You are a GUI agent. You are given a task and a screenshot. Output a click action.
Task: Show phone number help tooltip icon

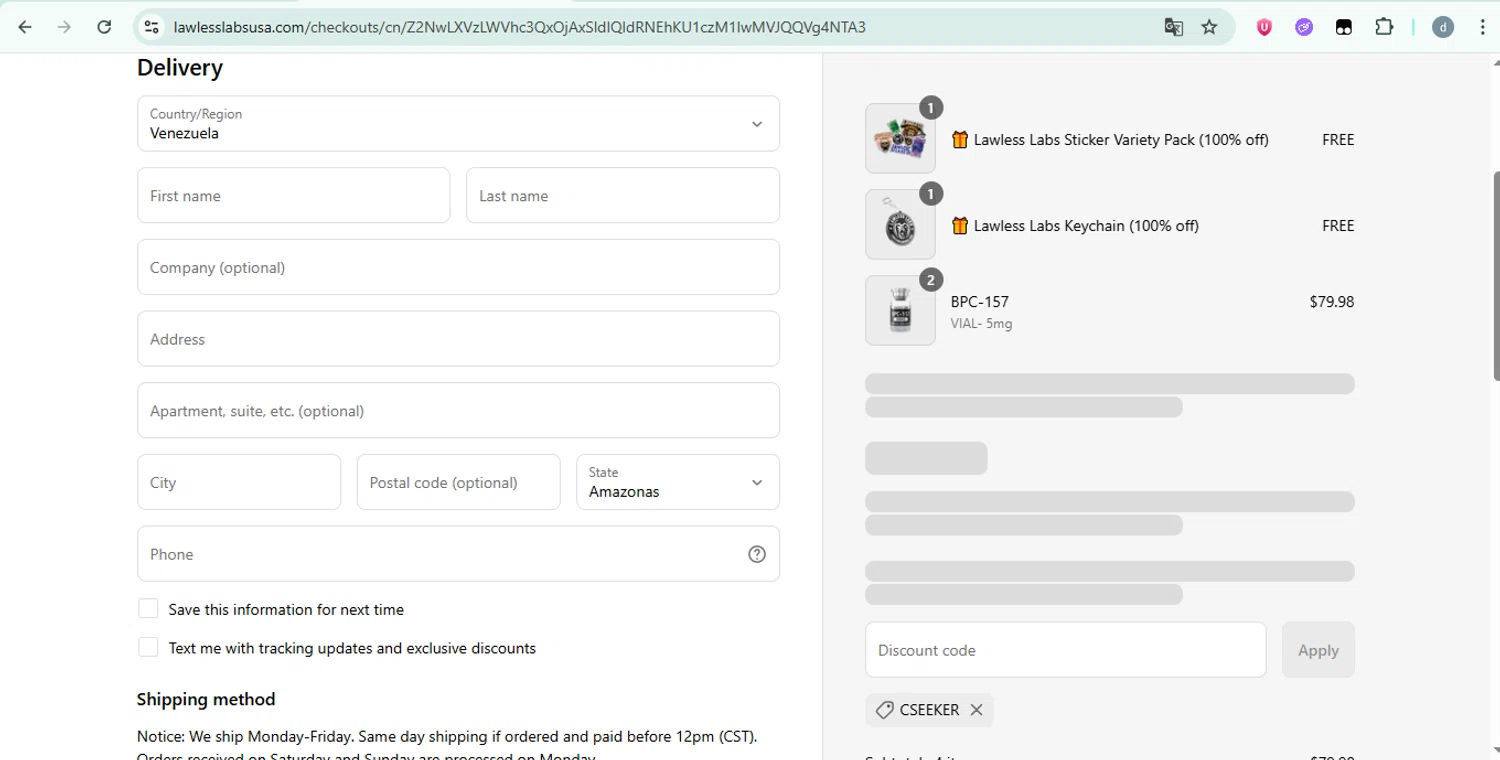(757, 554)
